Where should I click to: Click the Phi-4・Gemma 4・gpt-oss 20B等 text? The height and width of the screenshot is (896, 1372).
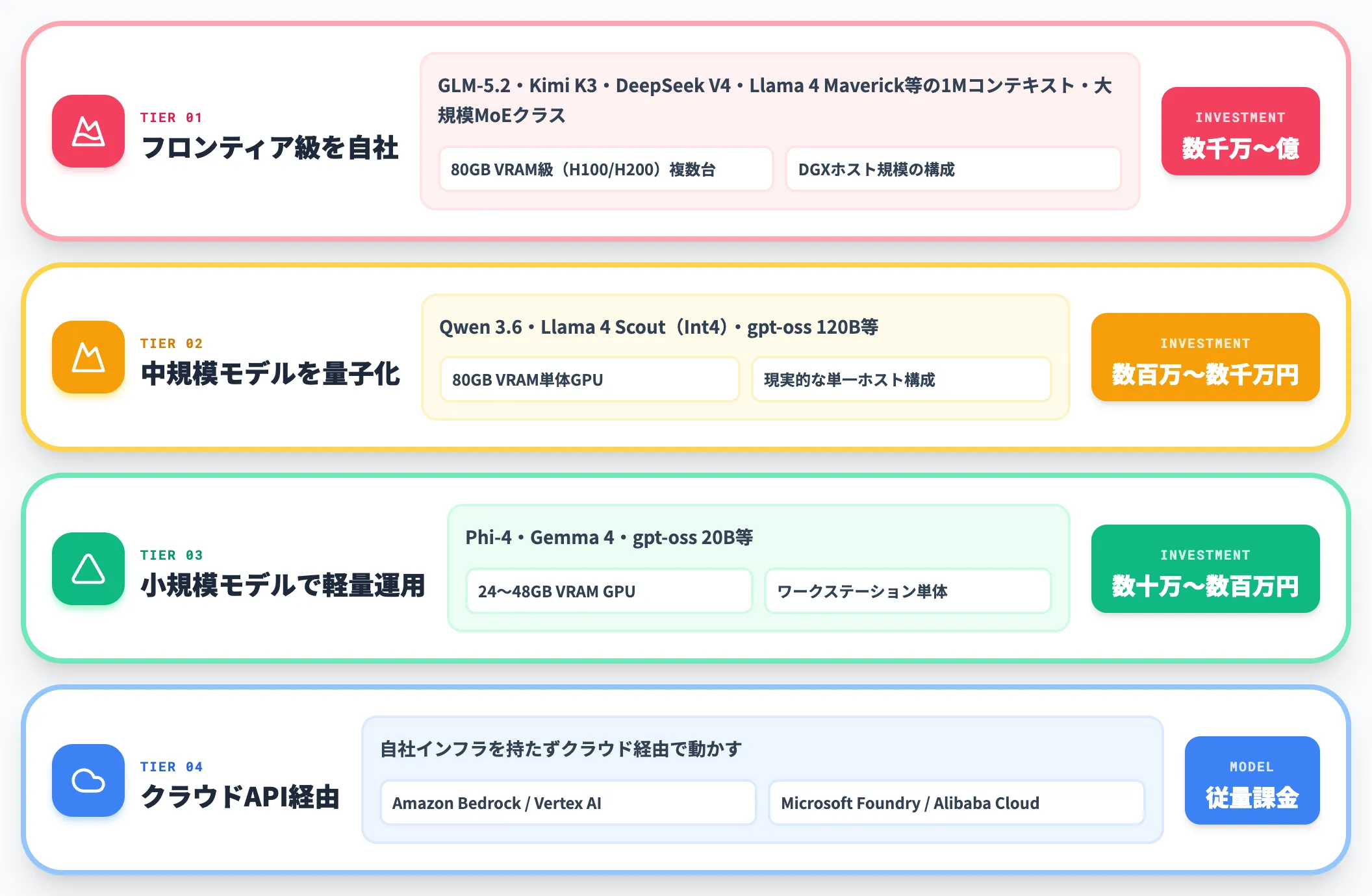point(609,538)
